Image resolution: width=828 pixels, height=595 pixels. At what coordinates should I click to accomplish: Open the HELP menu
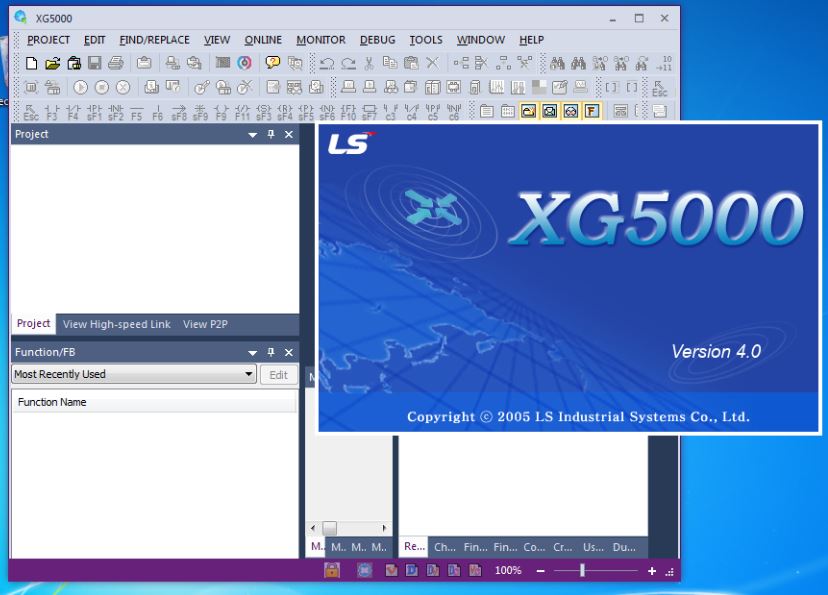(x=531, y=40)
